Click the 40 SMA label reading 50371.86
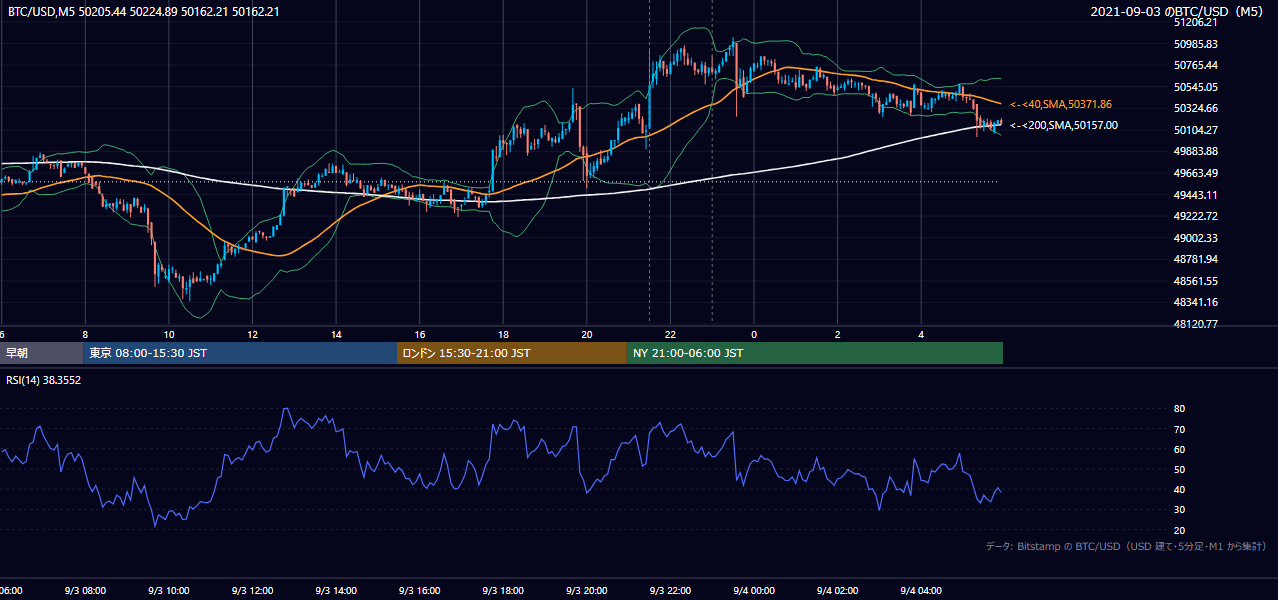This screenshot has height=600, width=1278. coord(1061,104)
